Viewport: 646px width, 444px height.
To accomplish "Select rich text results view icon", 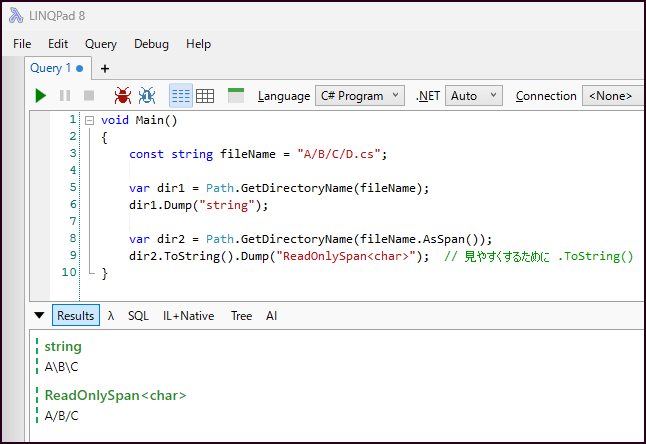I will (x=181, y=96).
